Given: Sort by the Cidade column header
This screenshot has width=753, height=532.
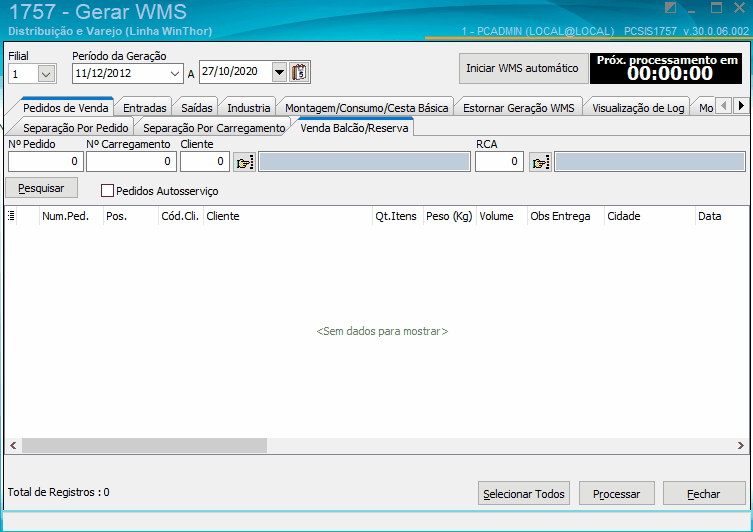Looking at the screenshot, I should click(x=650, y=216).
